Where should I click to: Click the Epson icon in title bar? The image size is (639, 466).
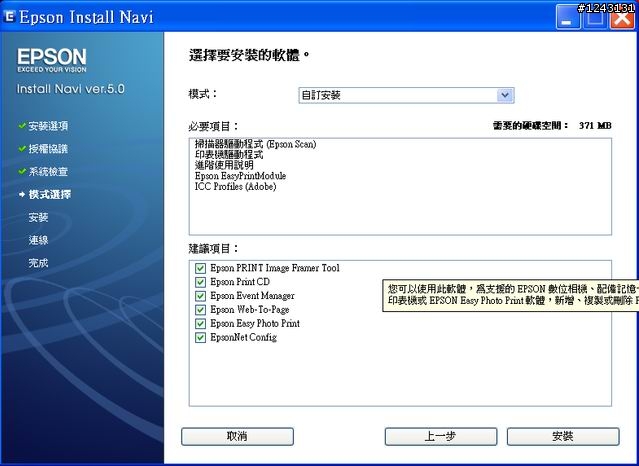[x=9, y=17]
